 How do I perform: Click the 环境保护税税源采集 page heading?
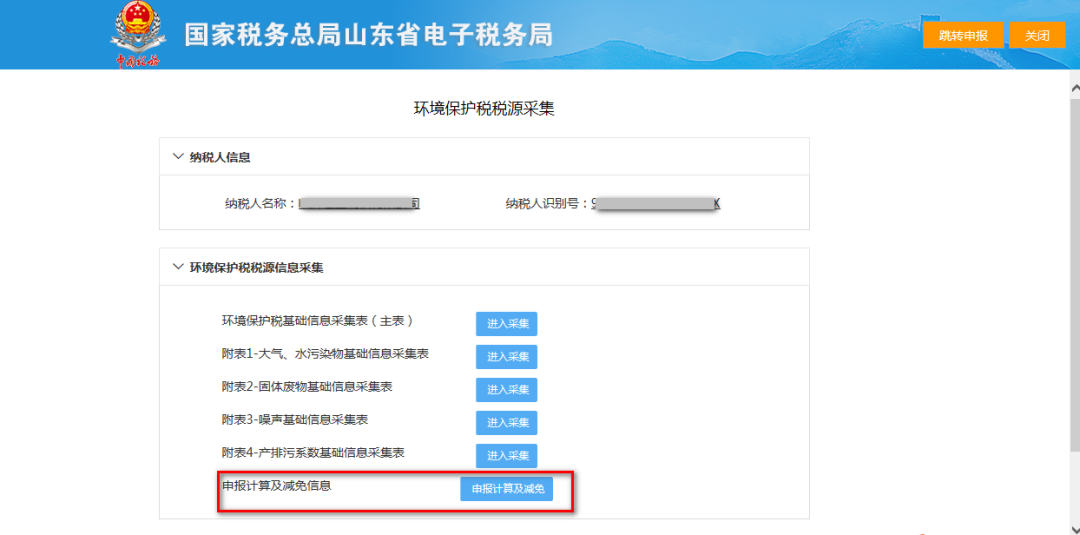(484, 109)
